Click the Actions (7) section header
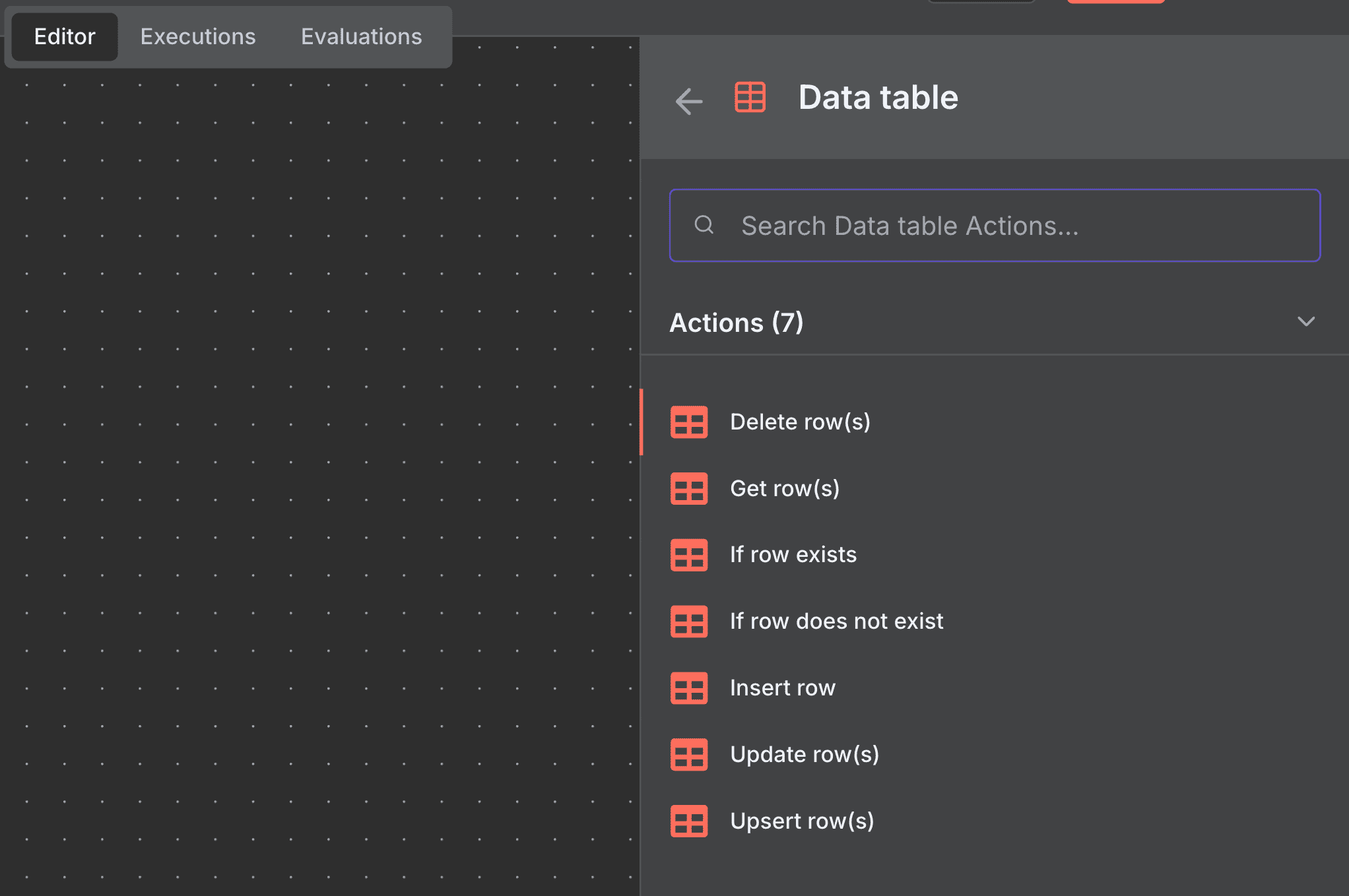 point(737,323)
